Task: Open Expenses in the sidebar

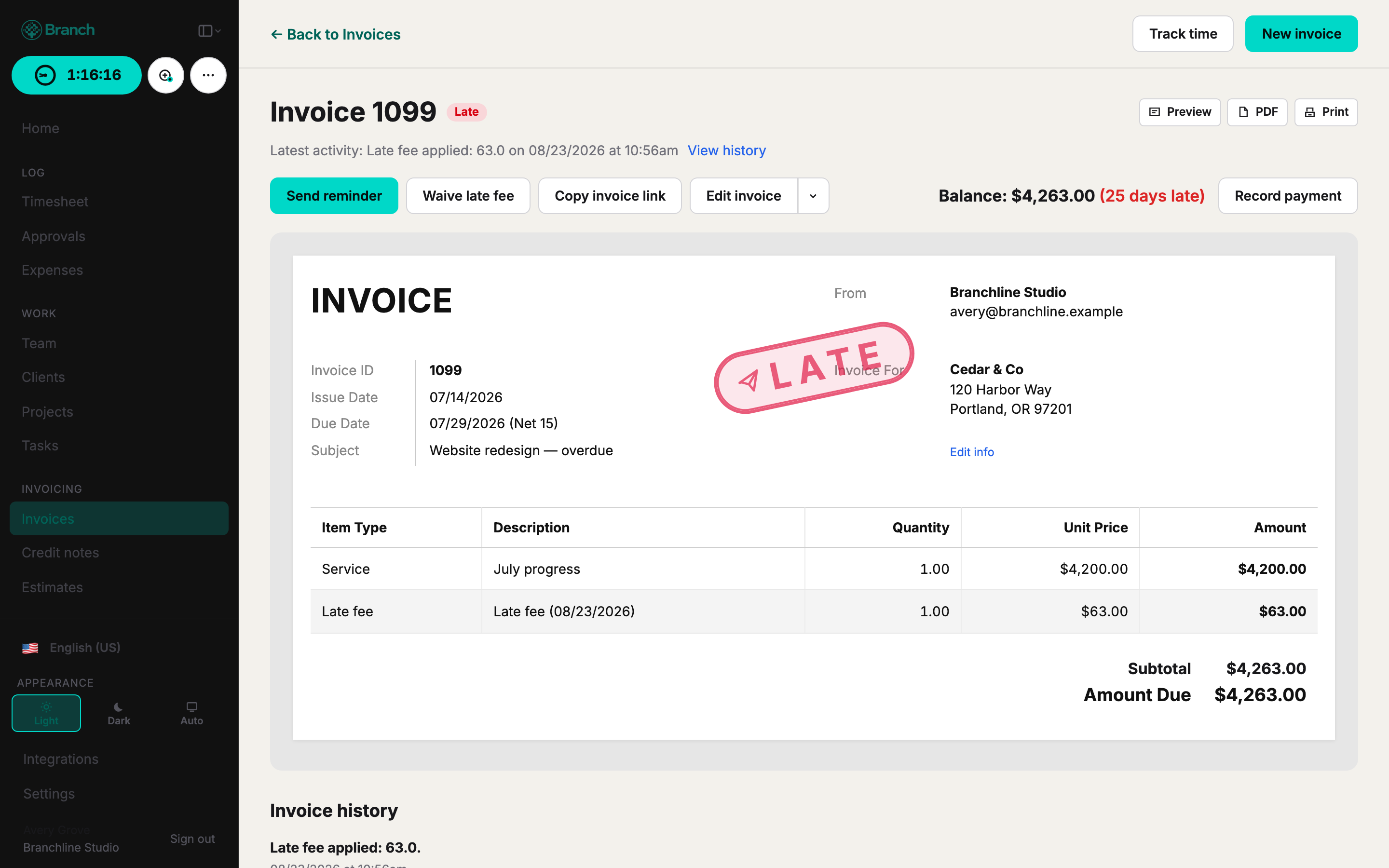Action: [52, 270]
